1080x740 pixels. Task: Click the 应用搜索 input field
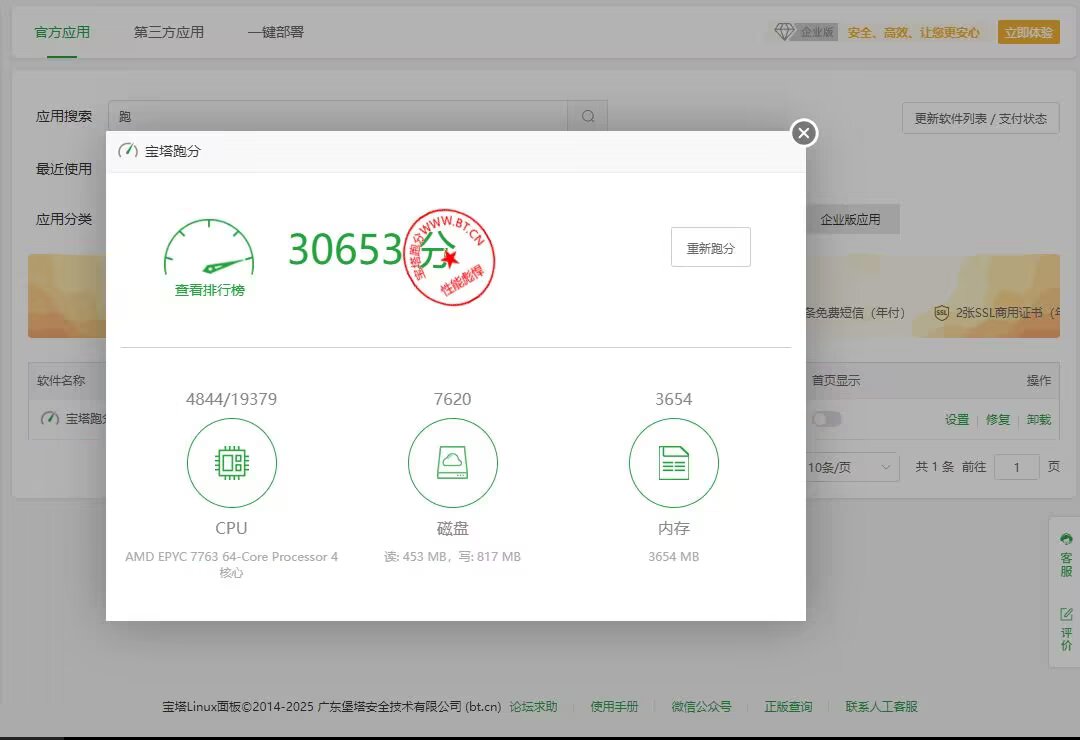(338, 117)
